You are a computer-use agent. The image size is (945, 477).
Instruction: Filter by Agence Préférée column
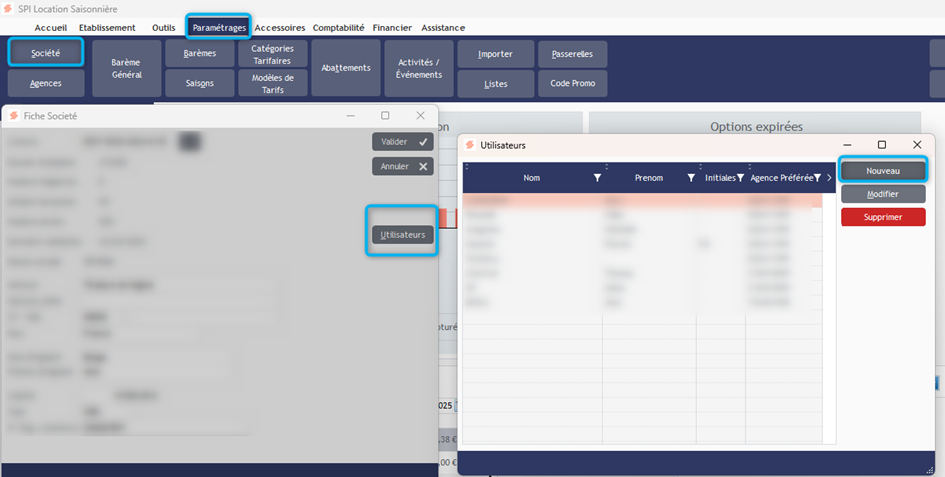click(x=817, y=178)
